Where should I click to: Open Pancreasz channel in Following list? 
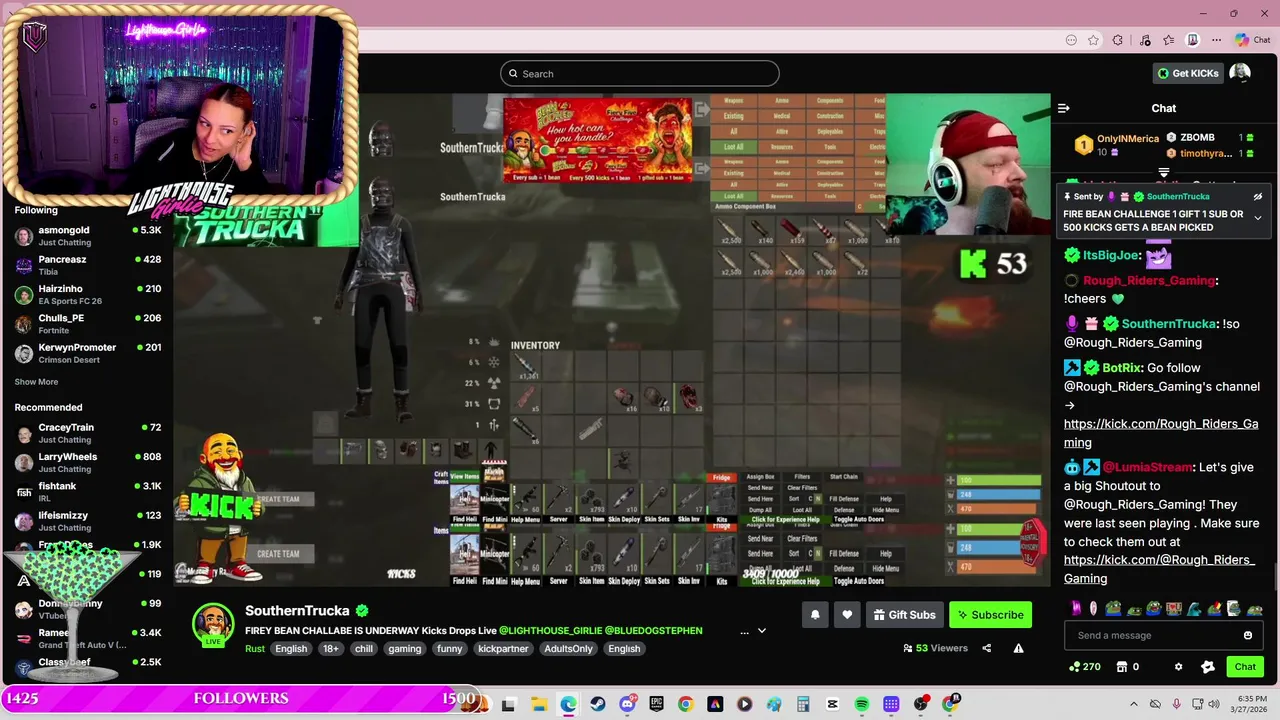click(x=88, y=265)
